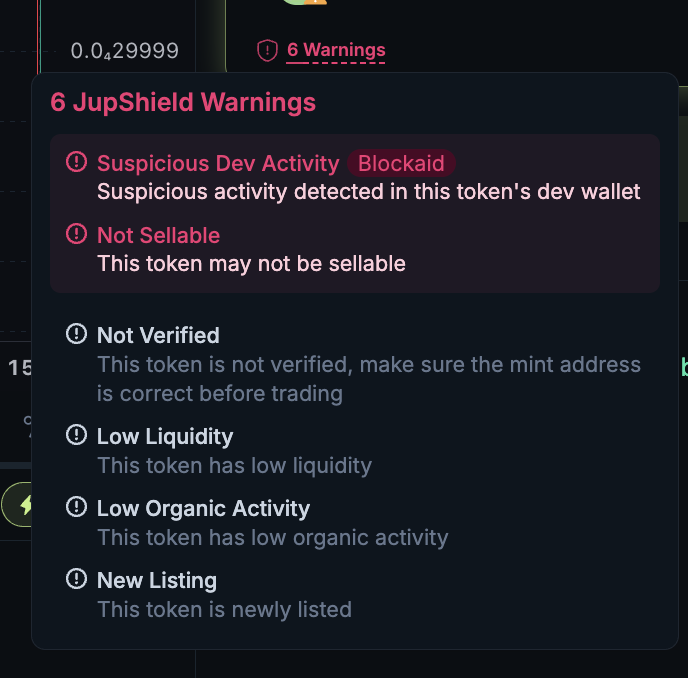Click the Low Organic Activity warning icon

[76, 507]
